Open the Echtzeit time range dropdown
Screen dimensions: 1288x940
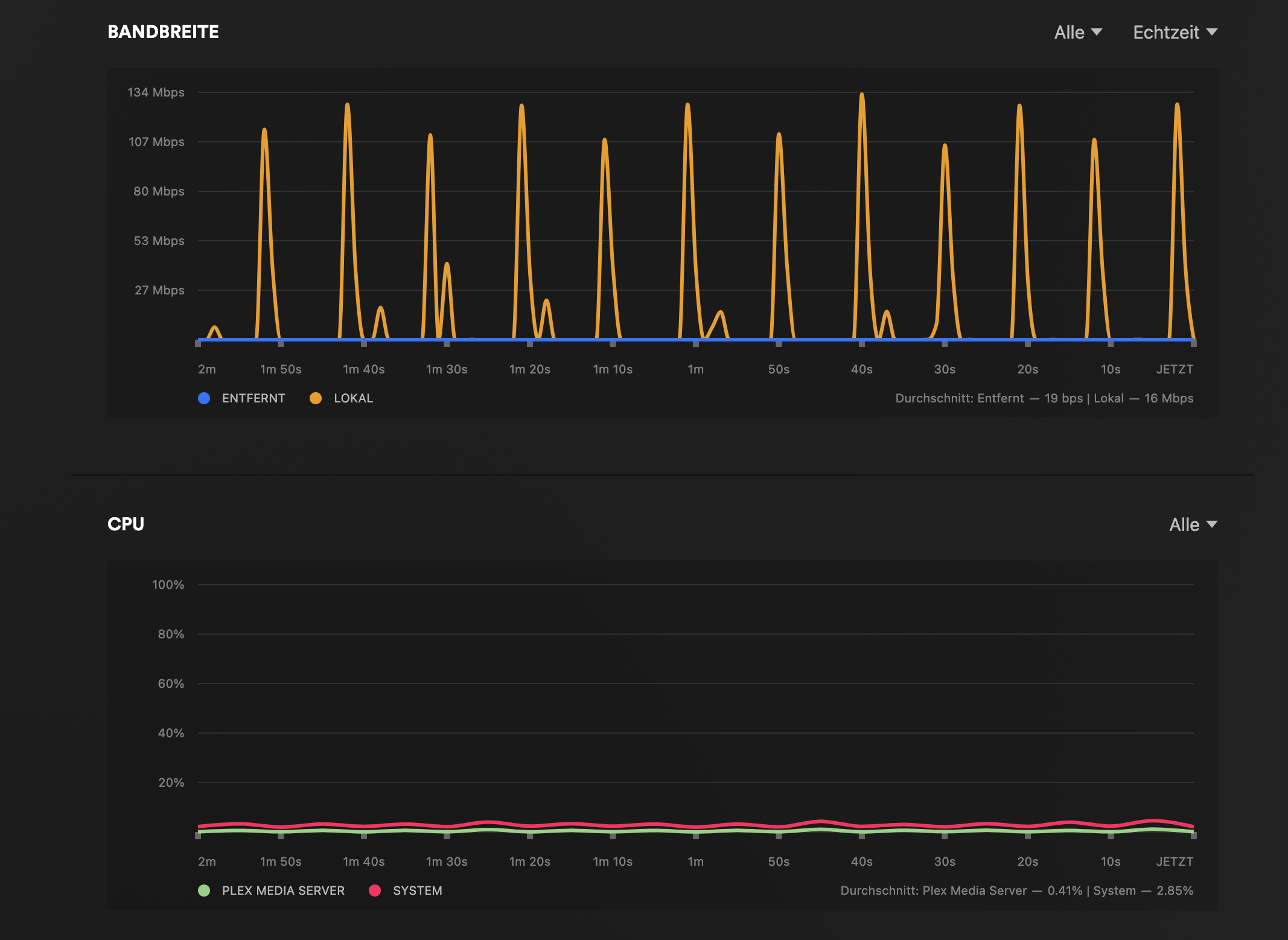1175,33
